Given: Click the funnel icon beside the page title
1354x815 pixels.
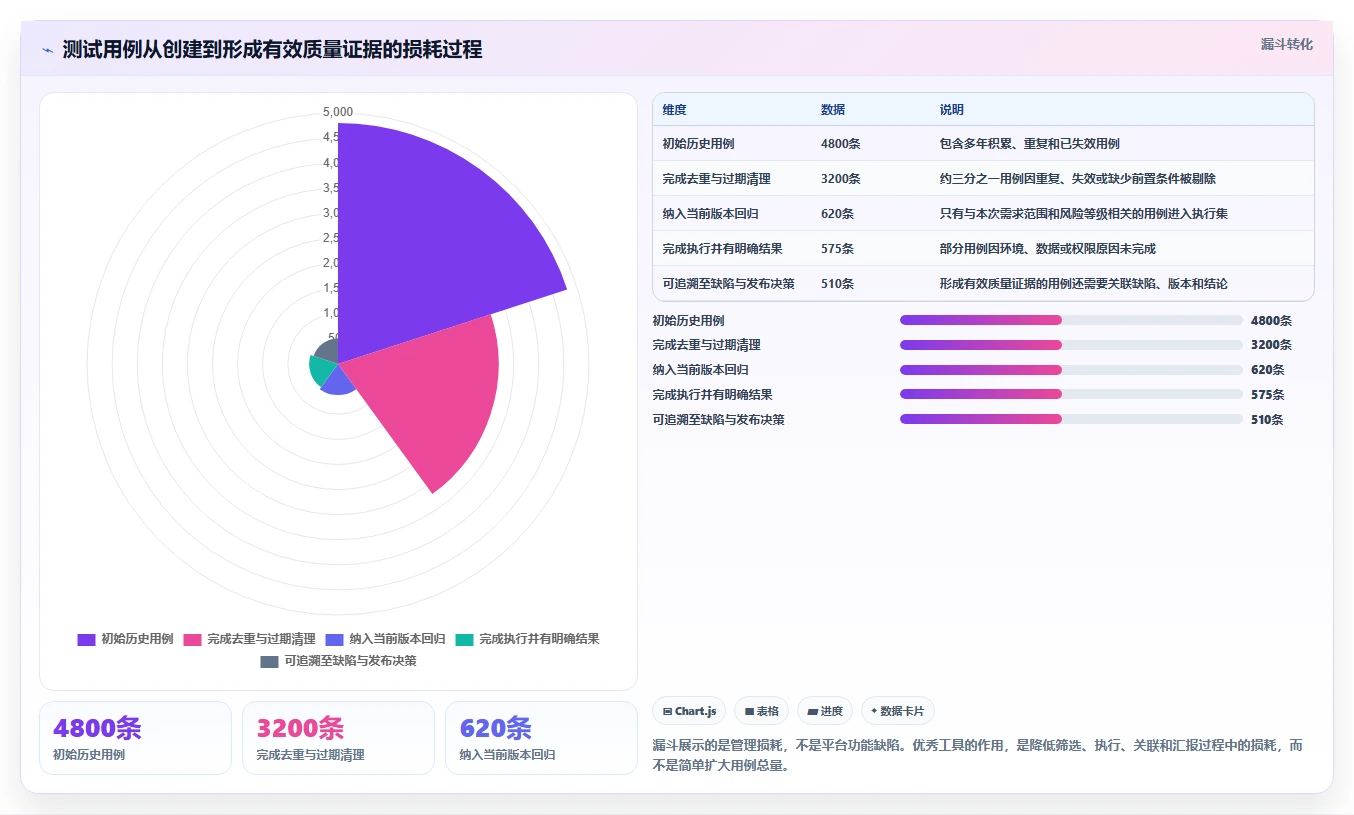Looking at the screenshot, I should 47,50.
